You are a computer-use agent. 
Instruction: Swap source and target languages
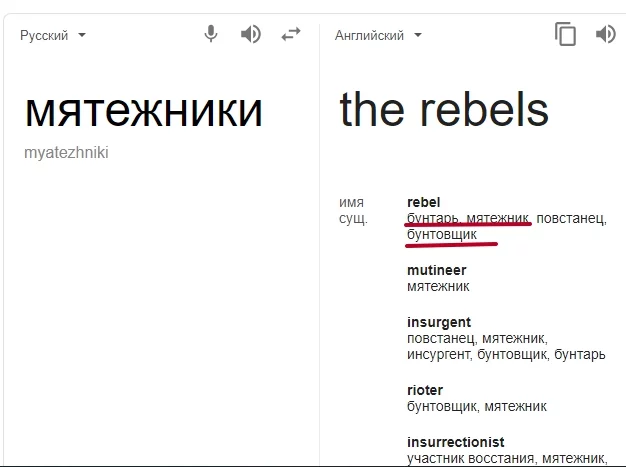[x=291, y=34]
